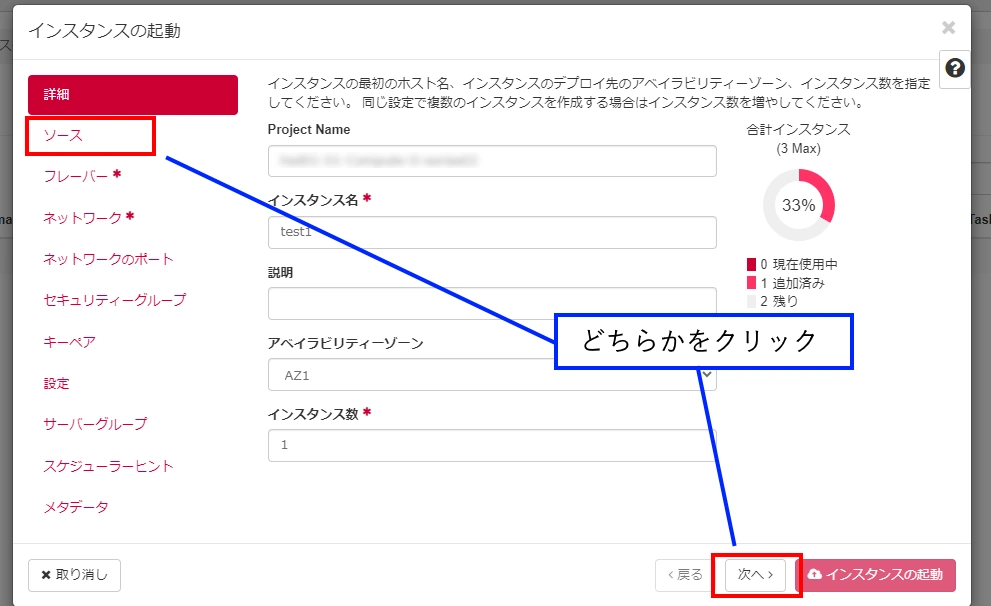Switch to the ソース tab
991x606 pixels.
click(x=64, y=135)
